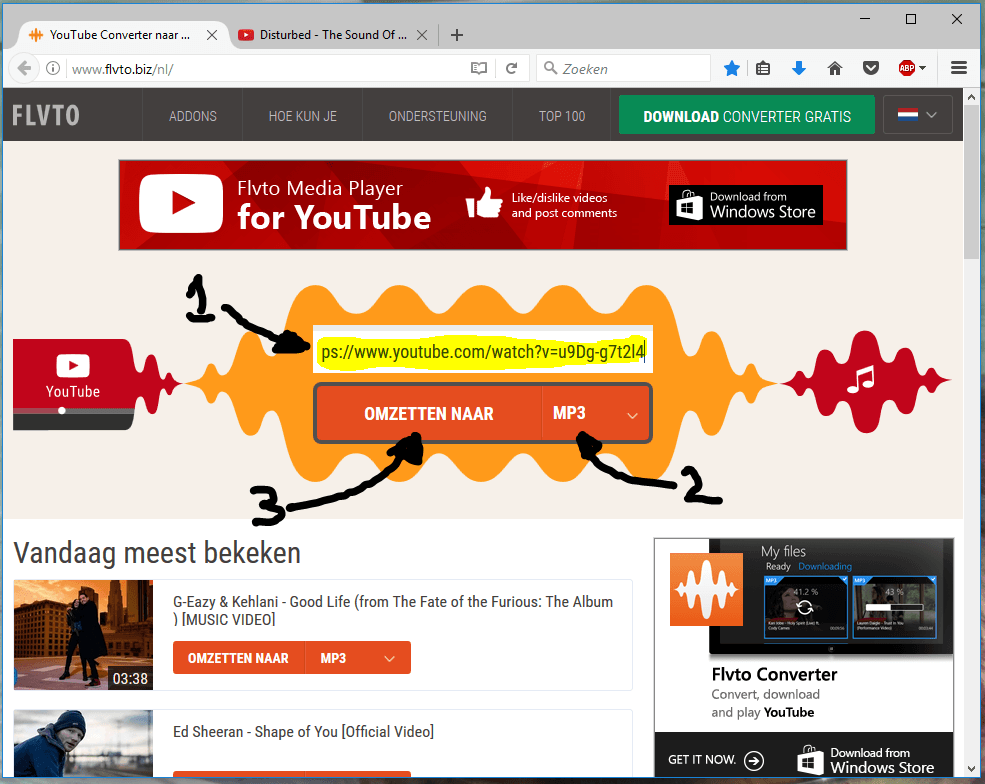Click the page scrollbar up arrow
The height and width of the screenshot is (784, 985).
coord(971,97)
